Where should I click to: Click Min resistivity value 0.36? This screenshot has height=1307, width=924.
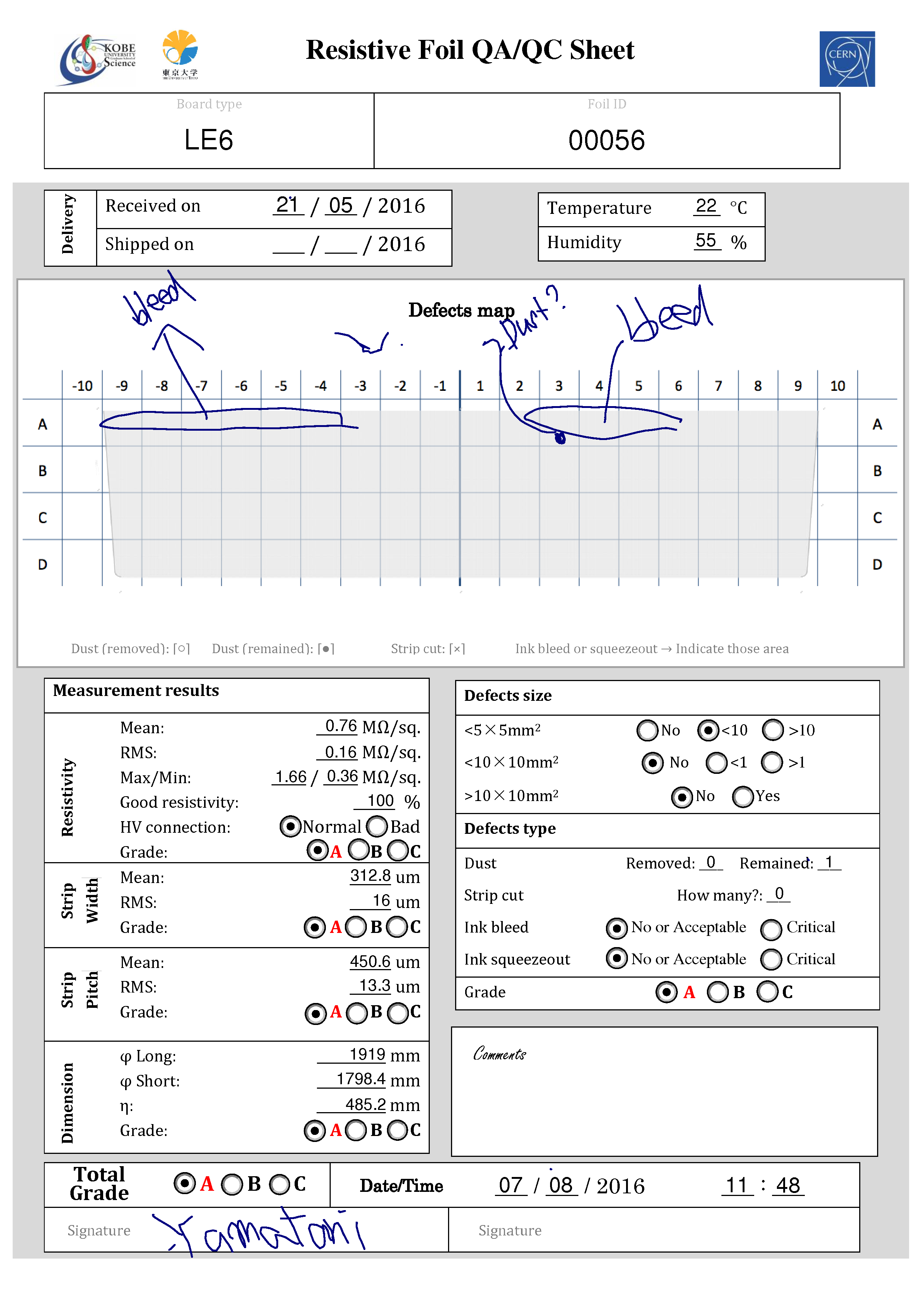pos(342,776)
